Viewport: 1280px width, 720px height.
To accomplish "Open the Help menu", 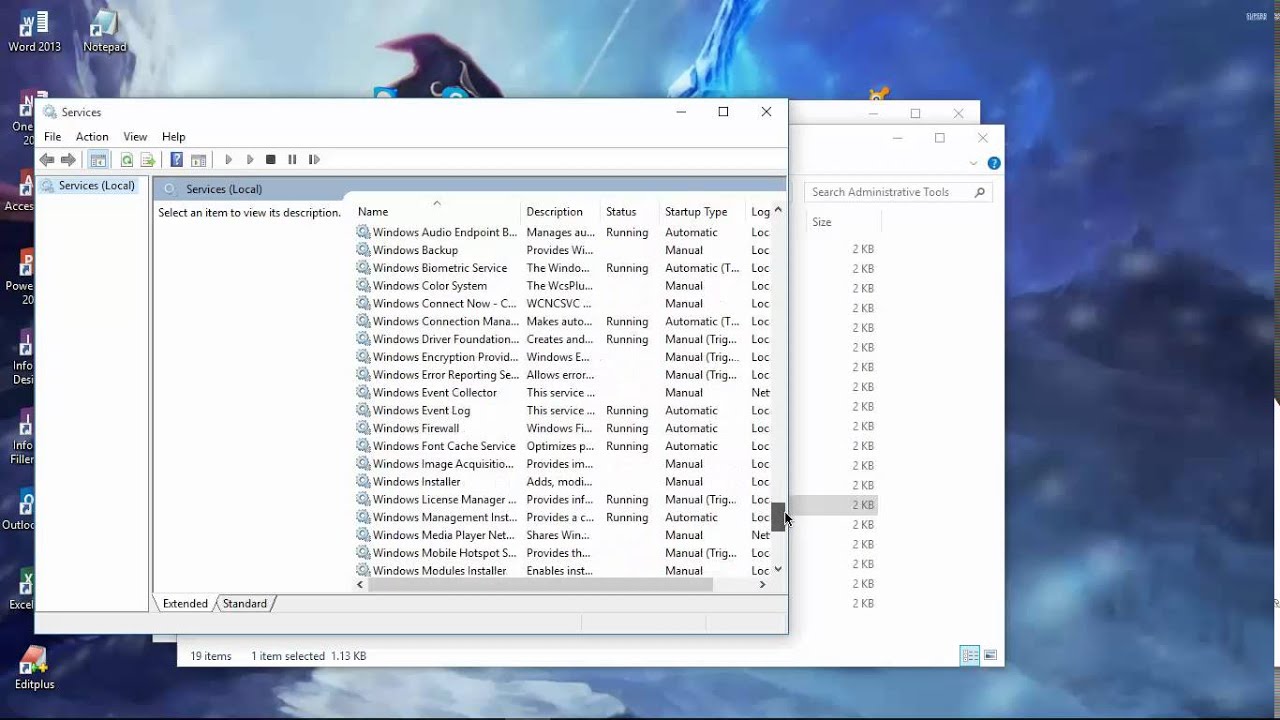I will [x=174, y=137].
